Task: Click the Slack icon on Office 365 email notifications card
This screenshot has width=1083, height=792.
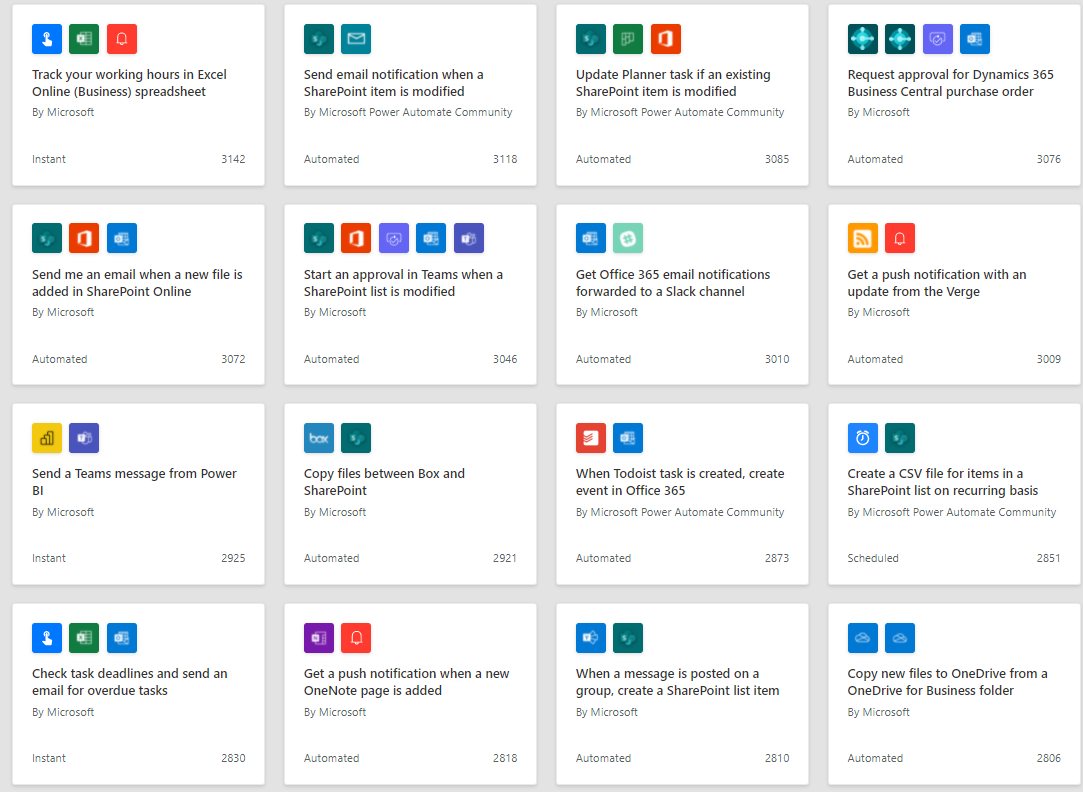Action: pyautogui.click(x=628, y=238)
